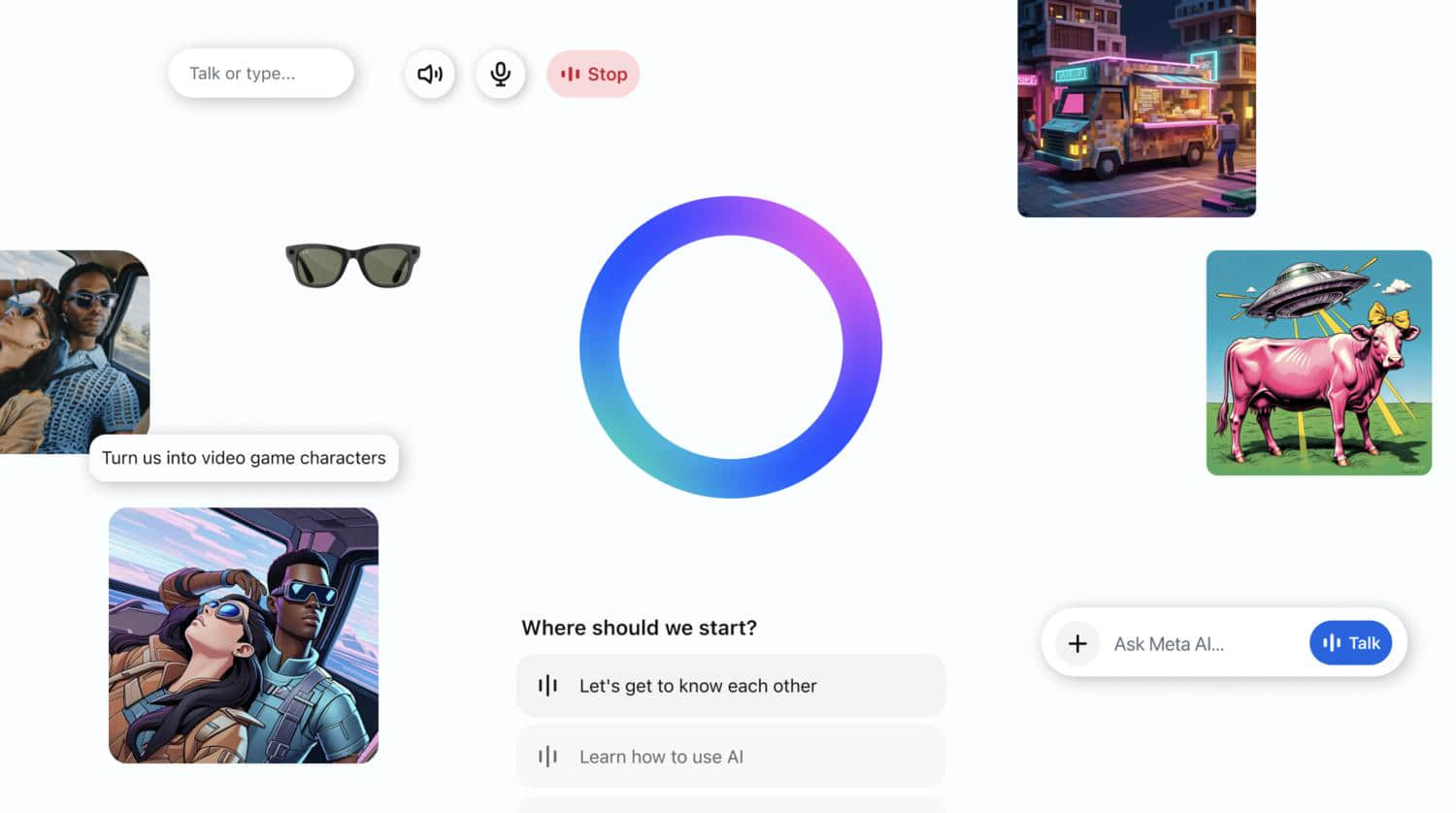The image size is (1456, 813).
Task: Click waveform icon beside Let's get to know
Action: 547,686
